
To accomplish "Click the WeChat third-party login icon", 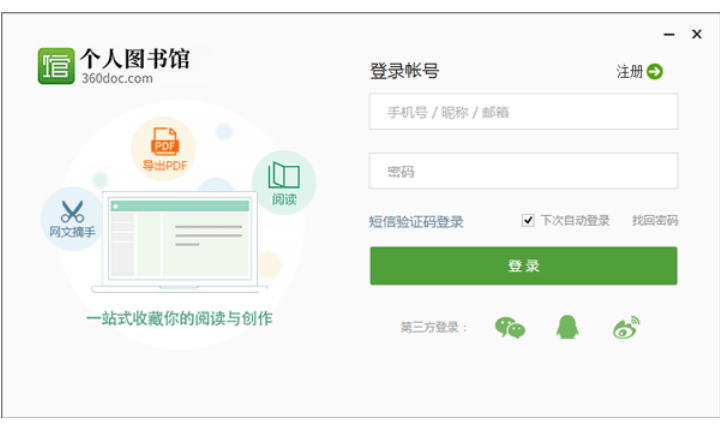I will (x=510, y=328).
